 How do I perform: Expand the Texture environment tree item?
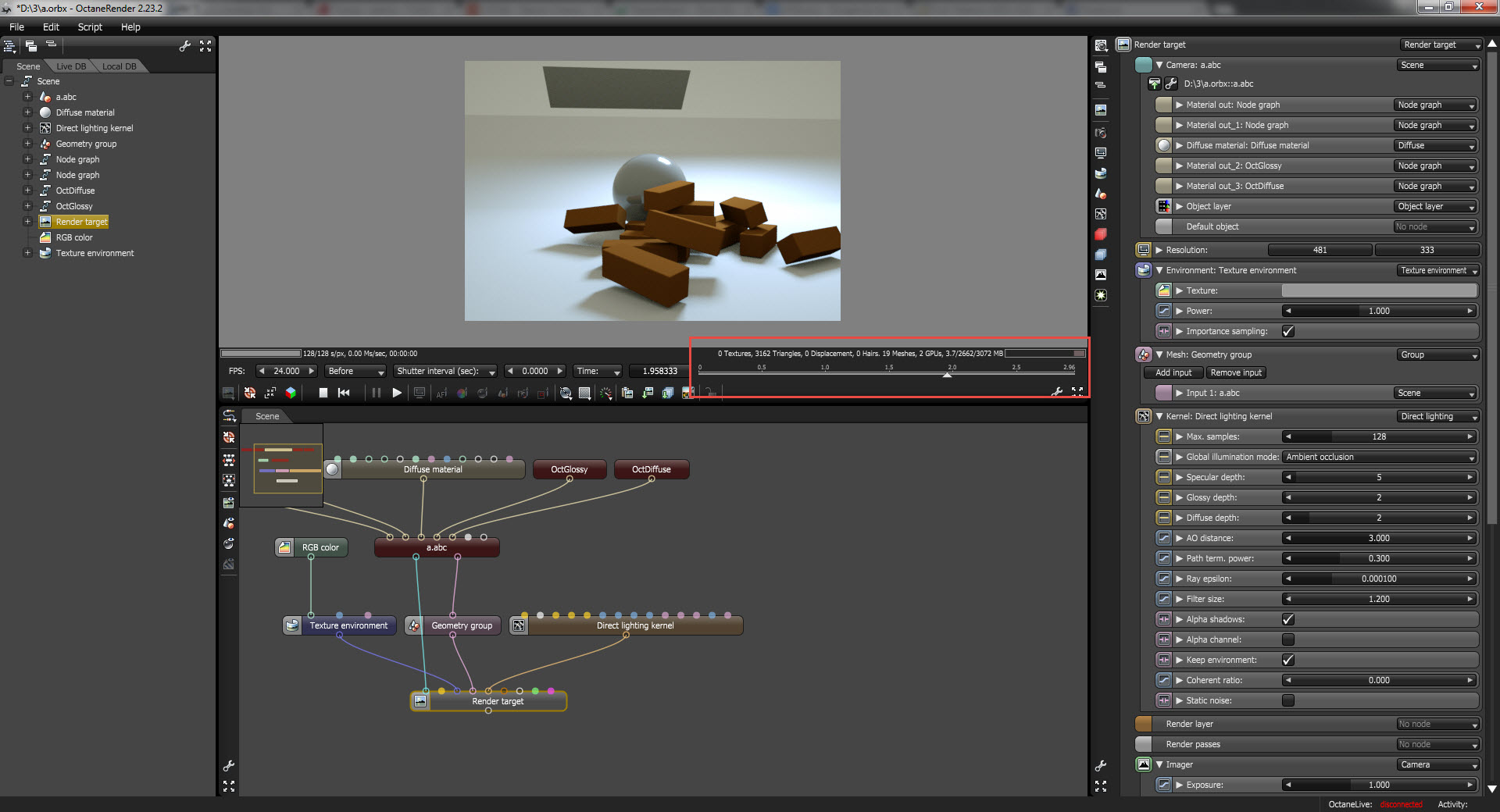pyautogui.click(x=27, y=253)
